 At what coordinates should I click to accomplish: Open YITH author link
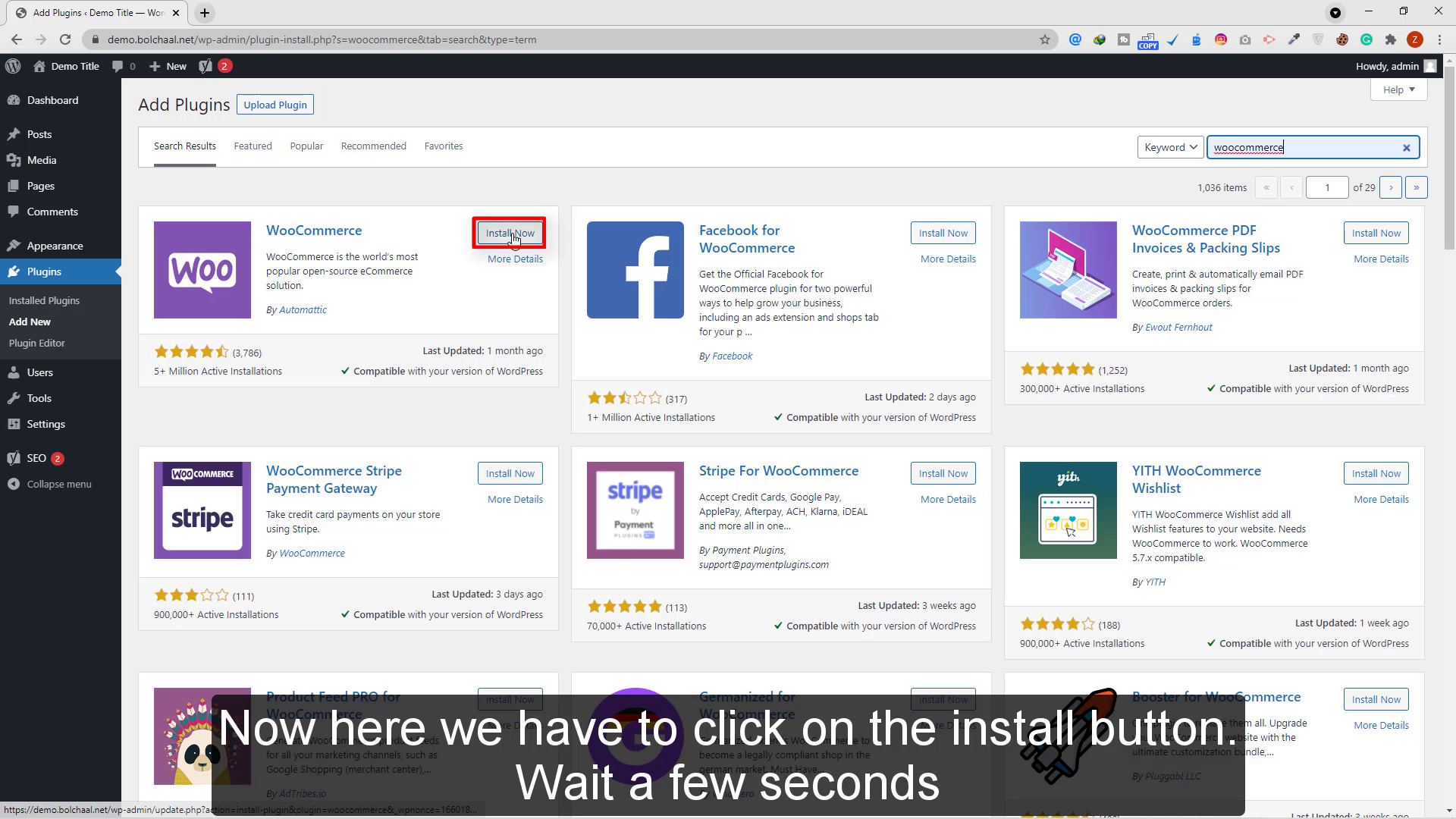[x=1155, y=582]
